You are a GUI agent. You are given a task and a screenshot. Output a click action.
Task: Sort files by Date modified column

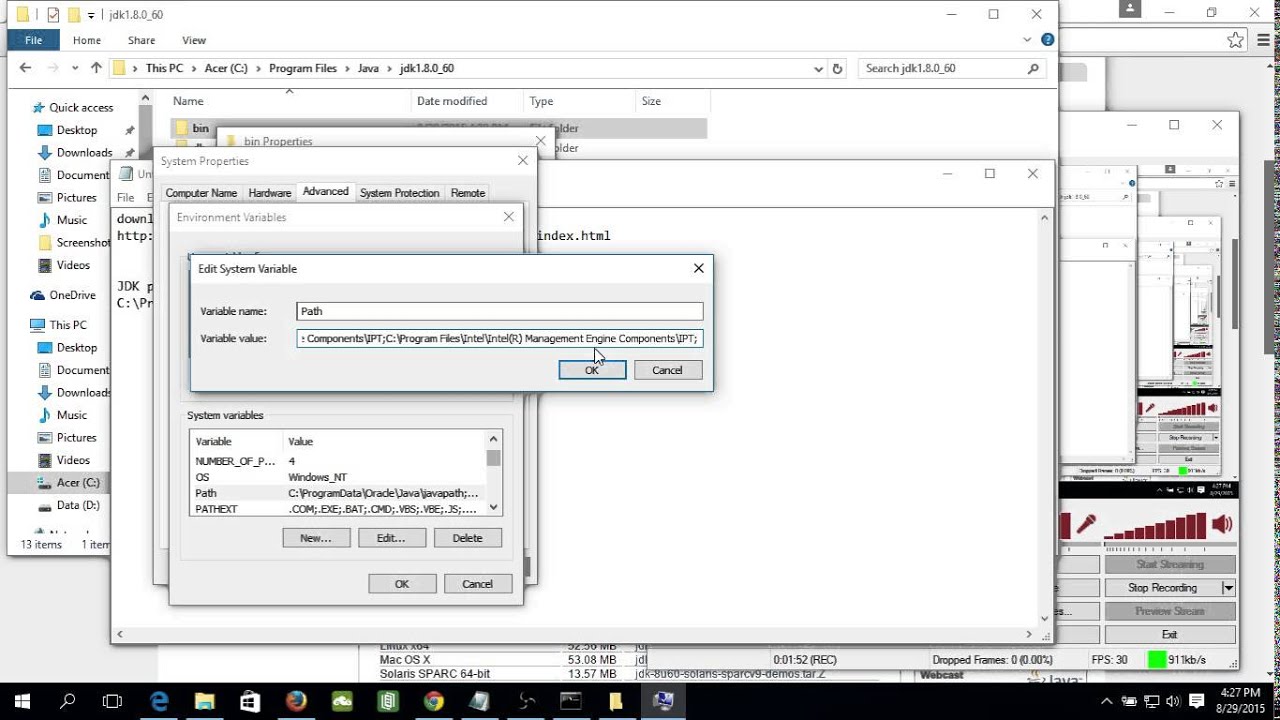click(452, 101)
